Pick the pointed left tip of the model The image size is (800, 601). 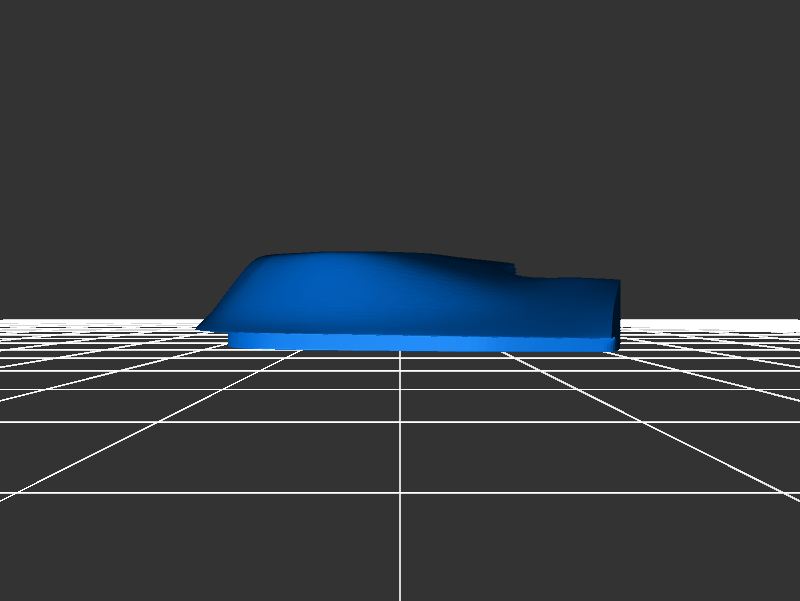coord(199,327)
